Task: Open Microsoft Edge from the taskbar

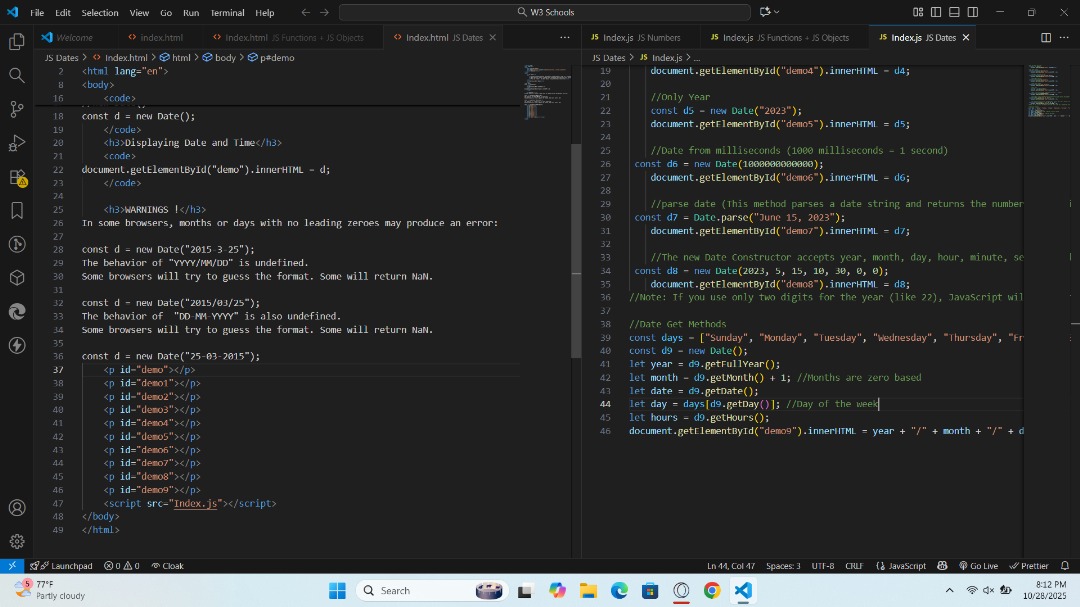Action: 619,590
